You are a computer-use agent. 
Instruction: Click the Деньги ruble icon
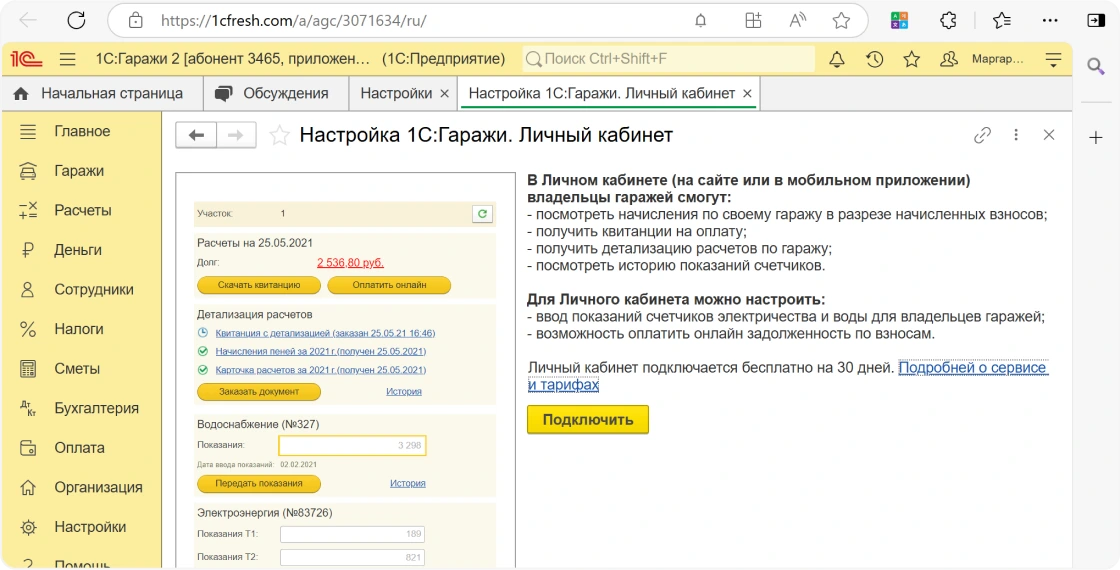click(x=28, y=250)
